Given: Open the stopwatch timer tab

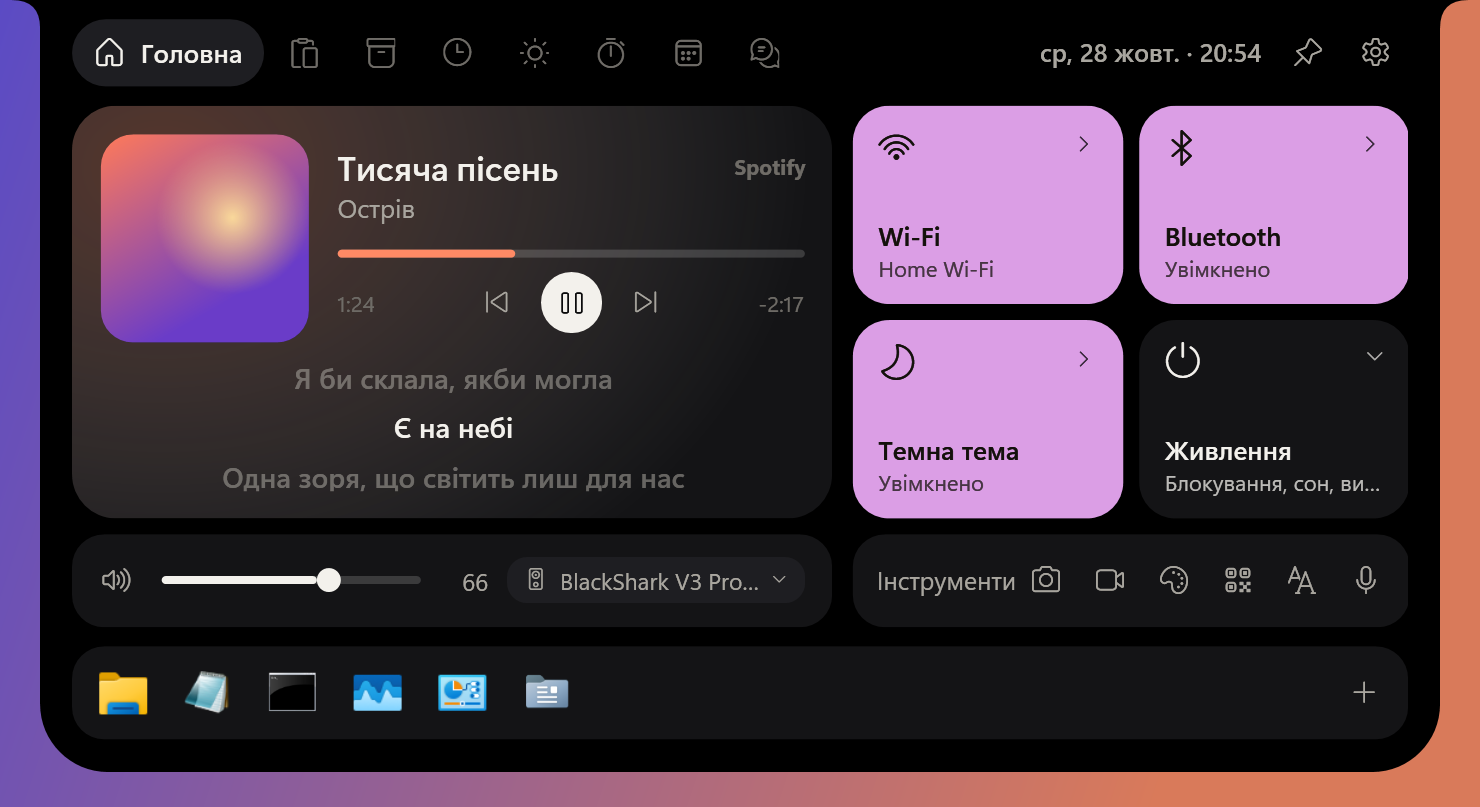Looking at the screenshot, I should click(x=611, y=53).
